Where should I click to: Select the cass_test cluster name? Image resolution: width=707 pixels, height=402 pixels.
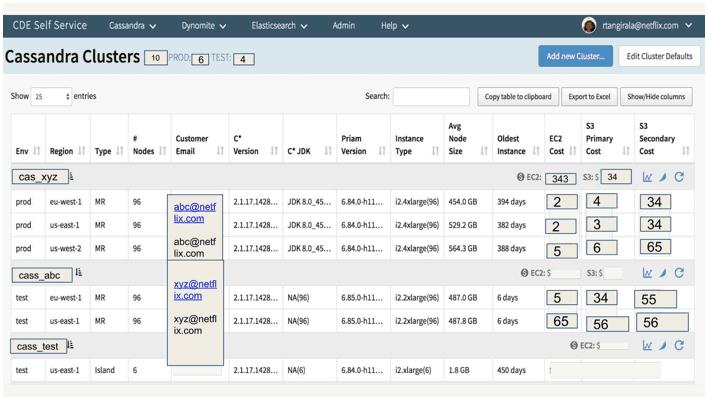[38, 346]
